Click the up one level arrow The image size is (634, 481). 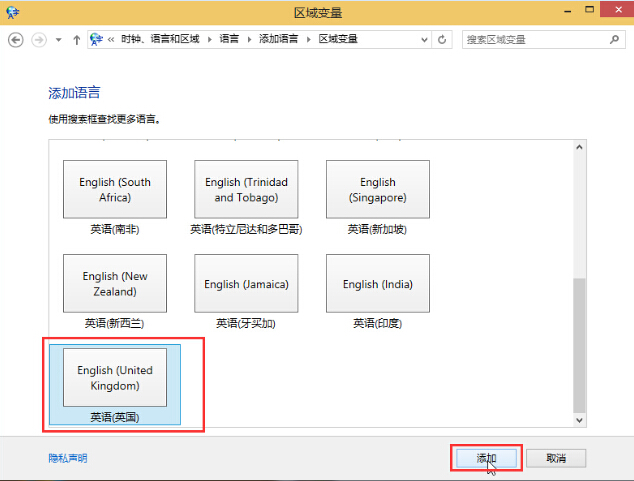pos(77,39)
